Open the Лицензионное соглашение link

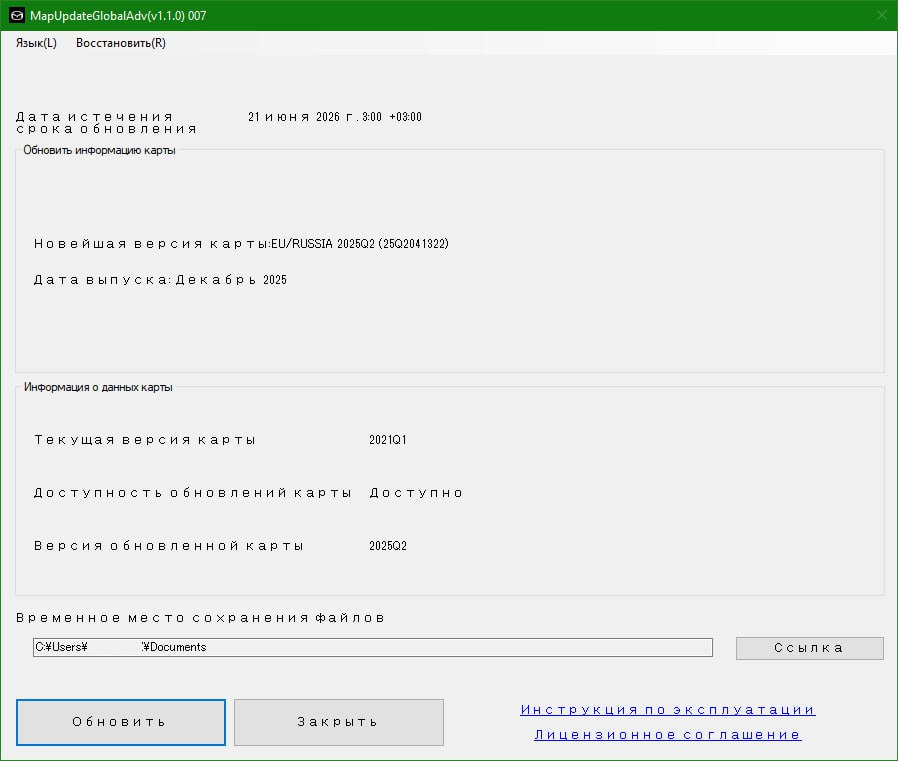[x=667, y=735]
